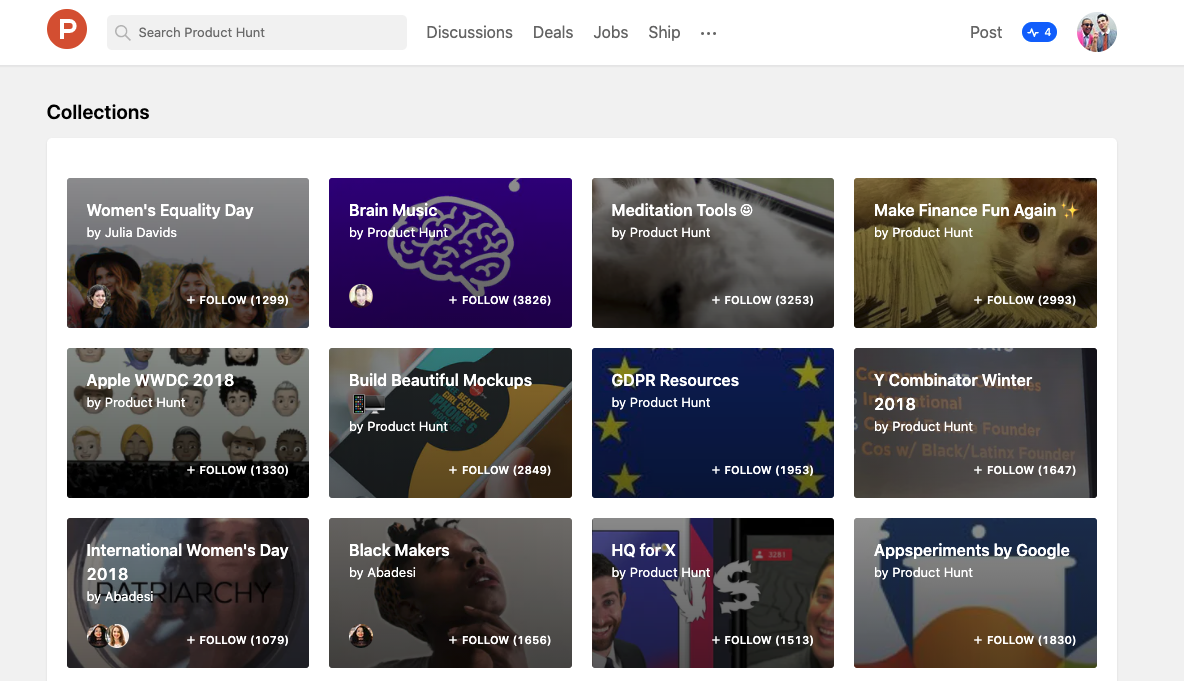The width and height of the screenshot is (1184, 681).
Task: Open the Meditation Tools collection title
Action: coord(682,210)
